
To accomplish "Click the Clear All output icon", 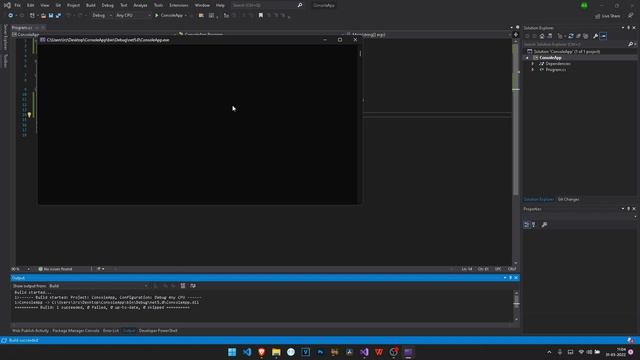I will tap(183, 286).
